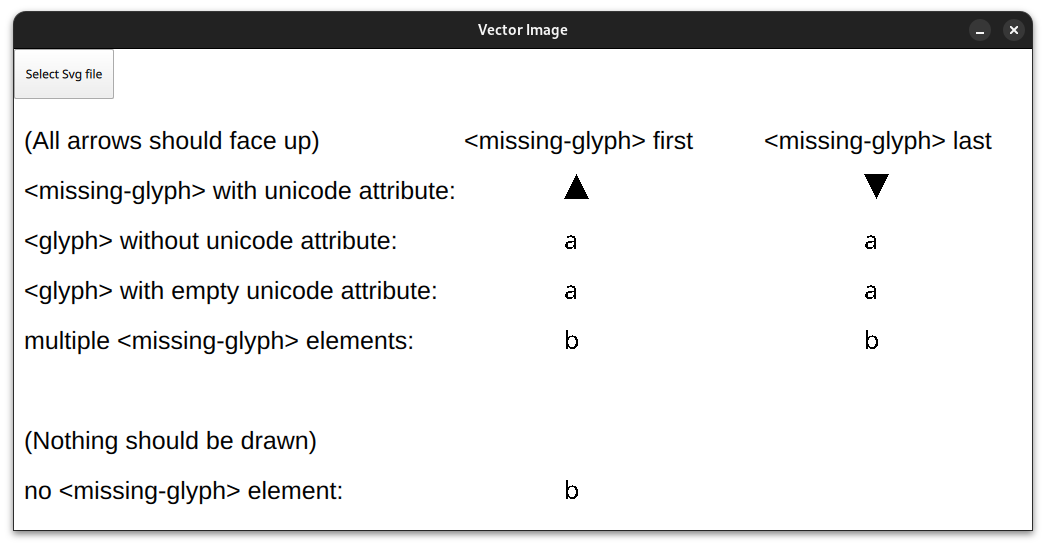Close the Vector Image window
This screenshot has width=1046, height=547.
(x=1014, y=30)
